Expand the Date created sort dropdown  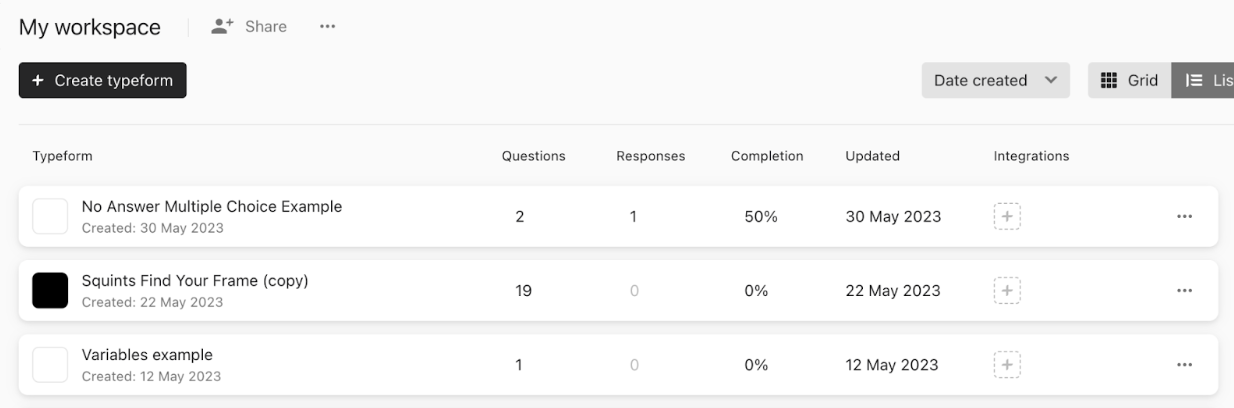996,81
